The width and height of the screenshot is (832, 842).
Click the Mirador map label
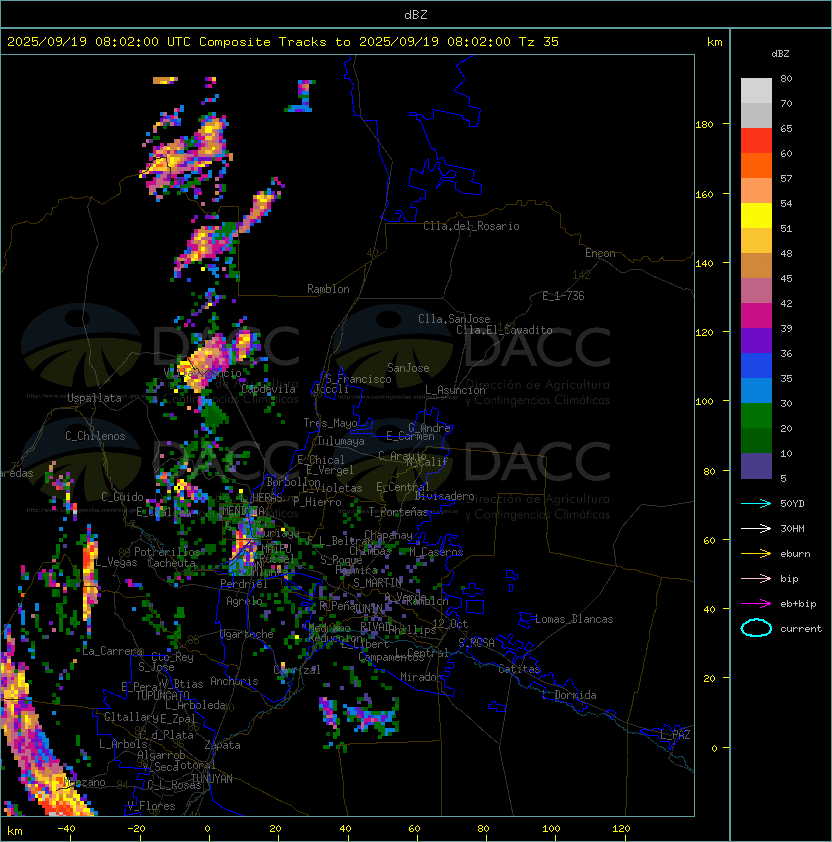(x=422, y=677)
